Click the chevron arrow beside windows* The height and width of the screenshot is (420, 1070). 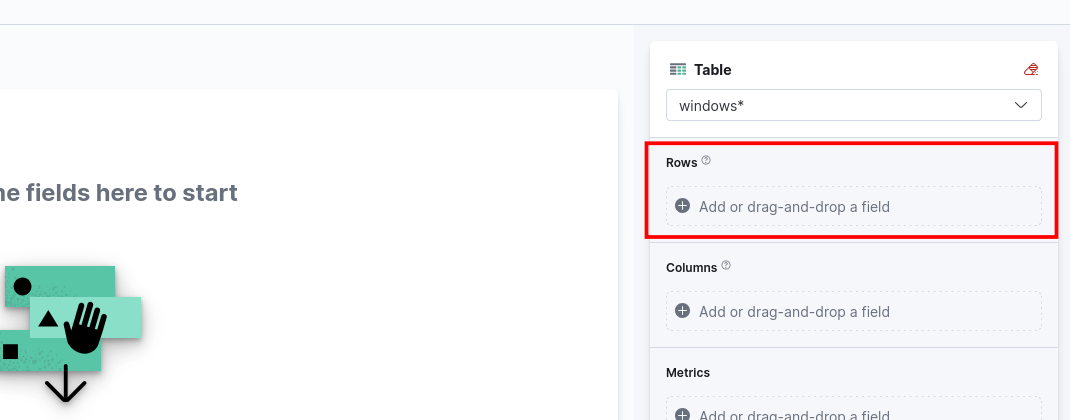(1021, 105)
